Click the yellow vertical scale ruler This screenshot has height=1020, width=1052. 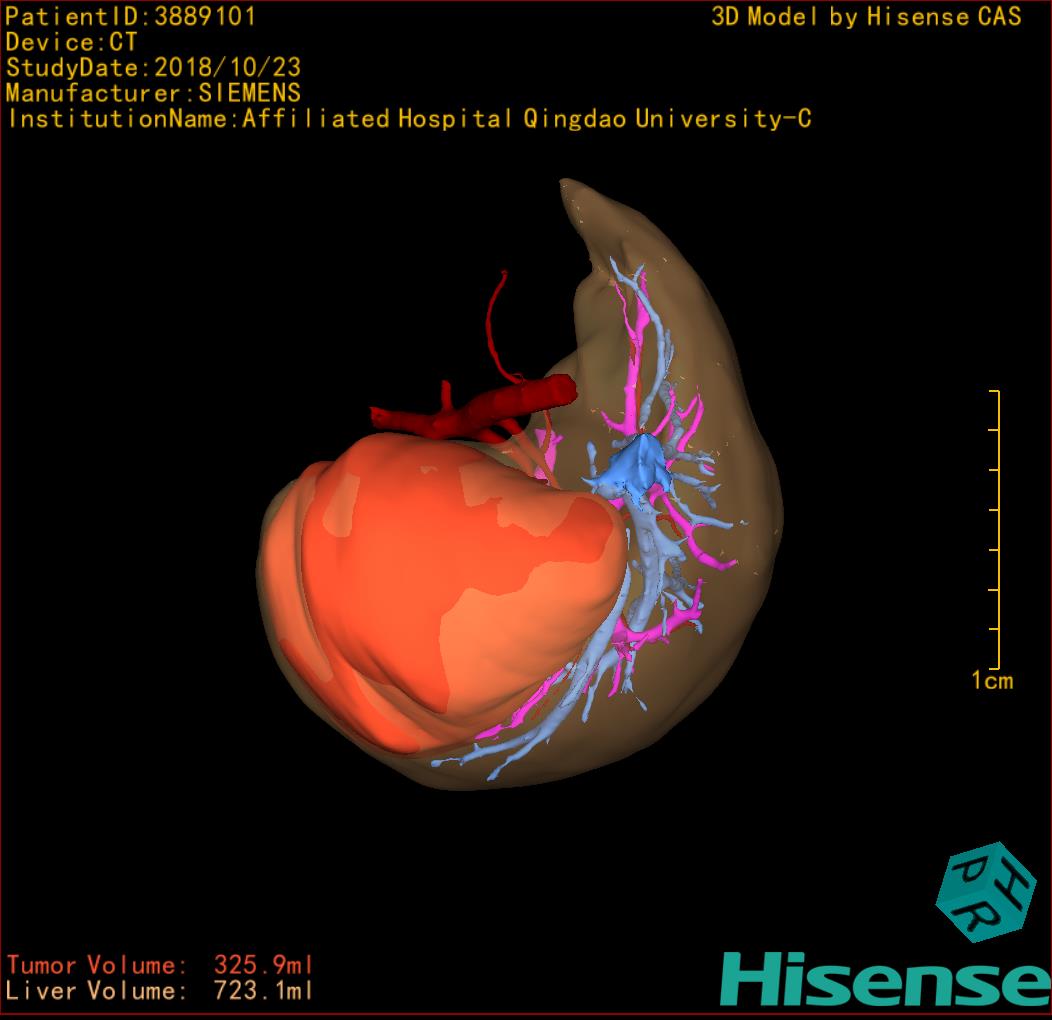click(997, 530)
